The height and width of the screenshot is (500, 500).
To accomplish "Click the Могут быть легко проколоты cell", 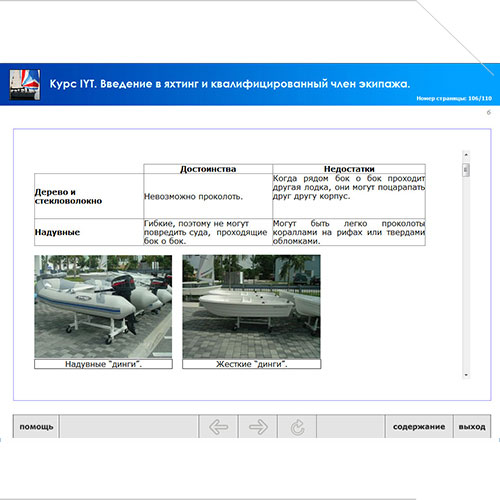I will (x=349, y=232).
